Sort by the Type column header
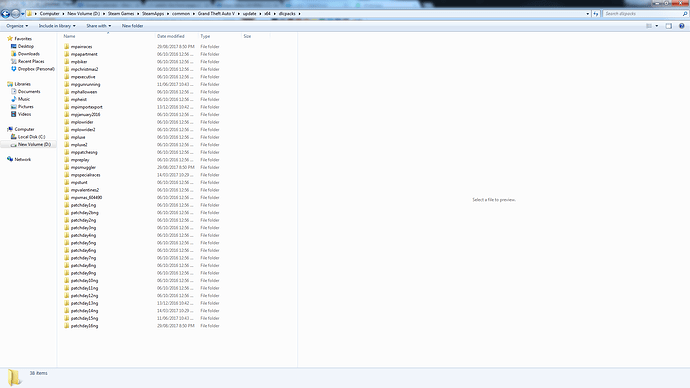Image resolution: width=690 pixels, height=388 pixels. pyautogui.click(x=205, y=36)
